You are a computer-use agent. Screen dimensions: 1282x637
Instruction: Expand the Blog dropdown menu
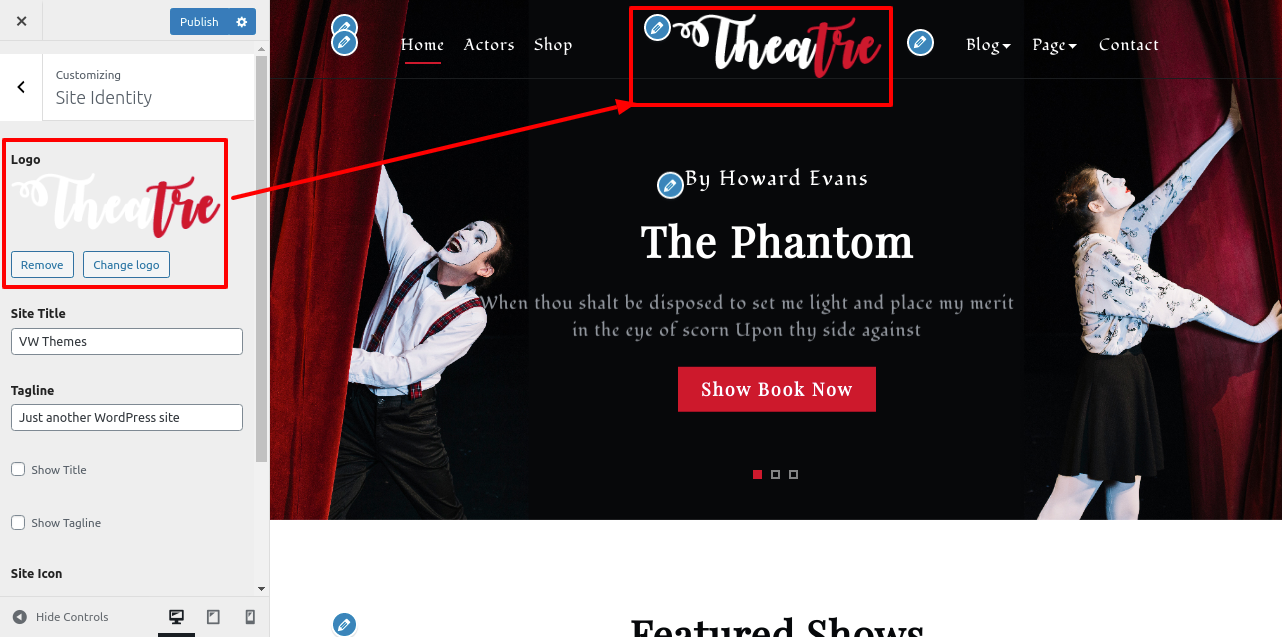coord(988,45)
